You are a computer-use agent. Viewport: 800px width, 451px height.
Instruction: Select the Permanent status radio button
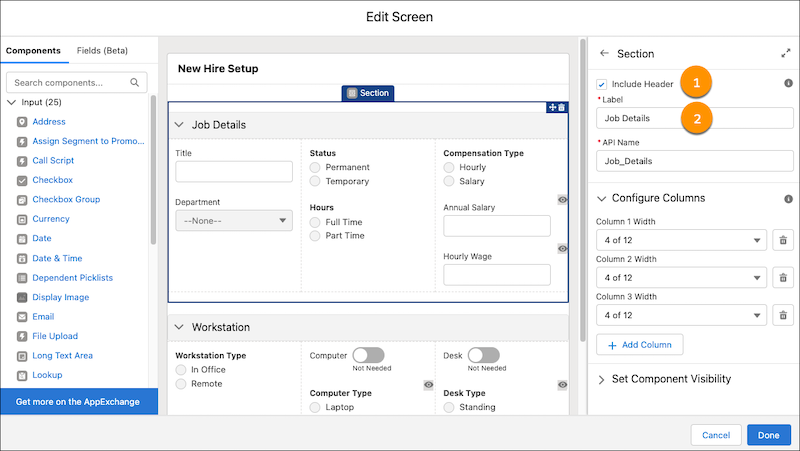pos(316,167)
